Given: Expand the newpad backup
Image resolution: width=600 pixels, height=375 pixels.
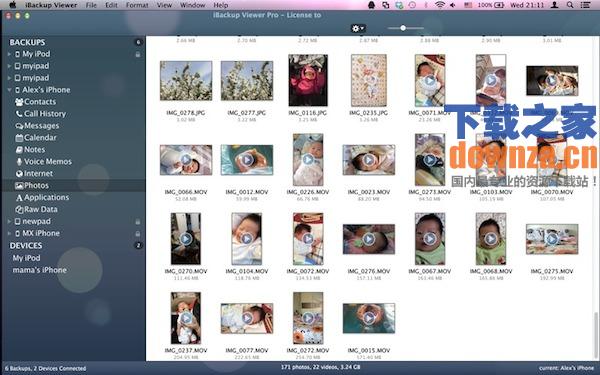Looking at the screenshot, I should coord(9,222).
